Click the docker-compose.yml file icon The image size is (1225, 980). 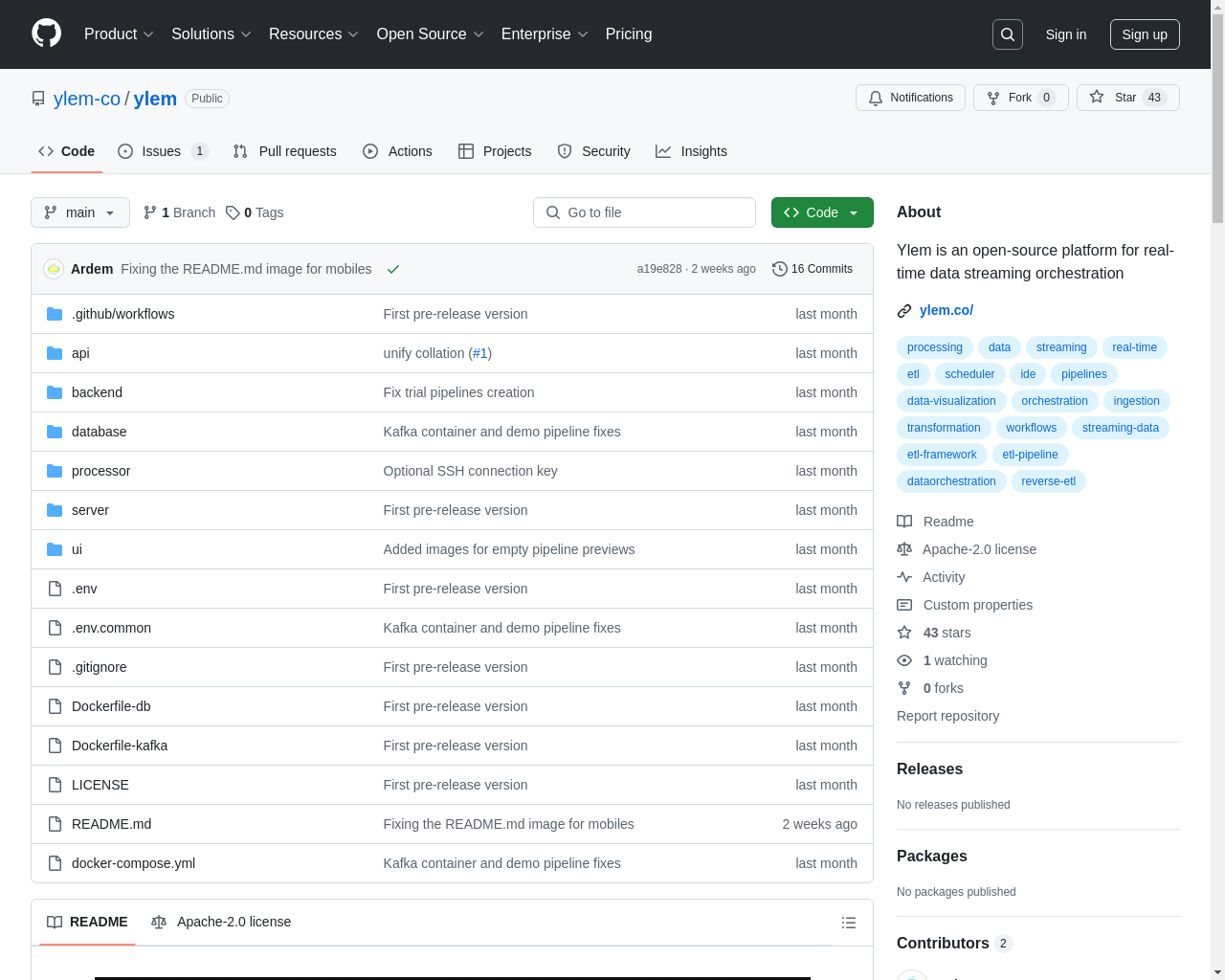[55, 863]
